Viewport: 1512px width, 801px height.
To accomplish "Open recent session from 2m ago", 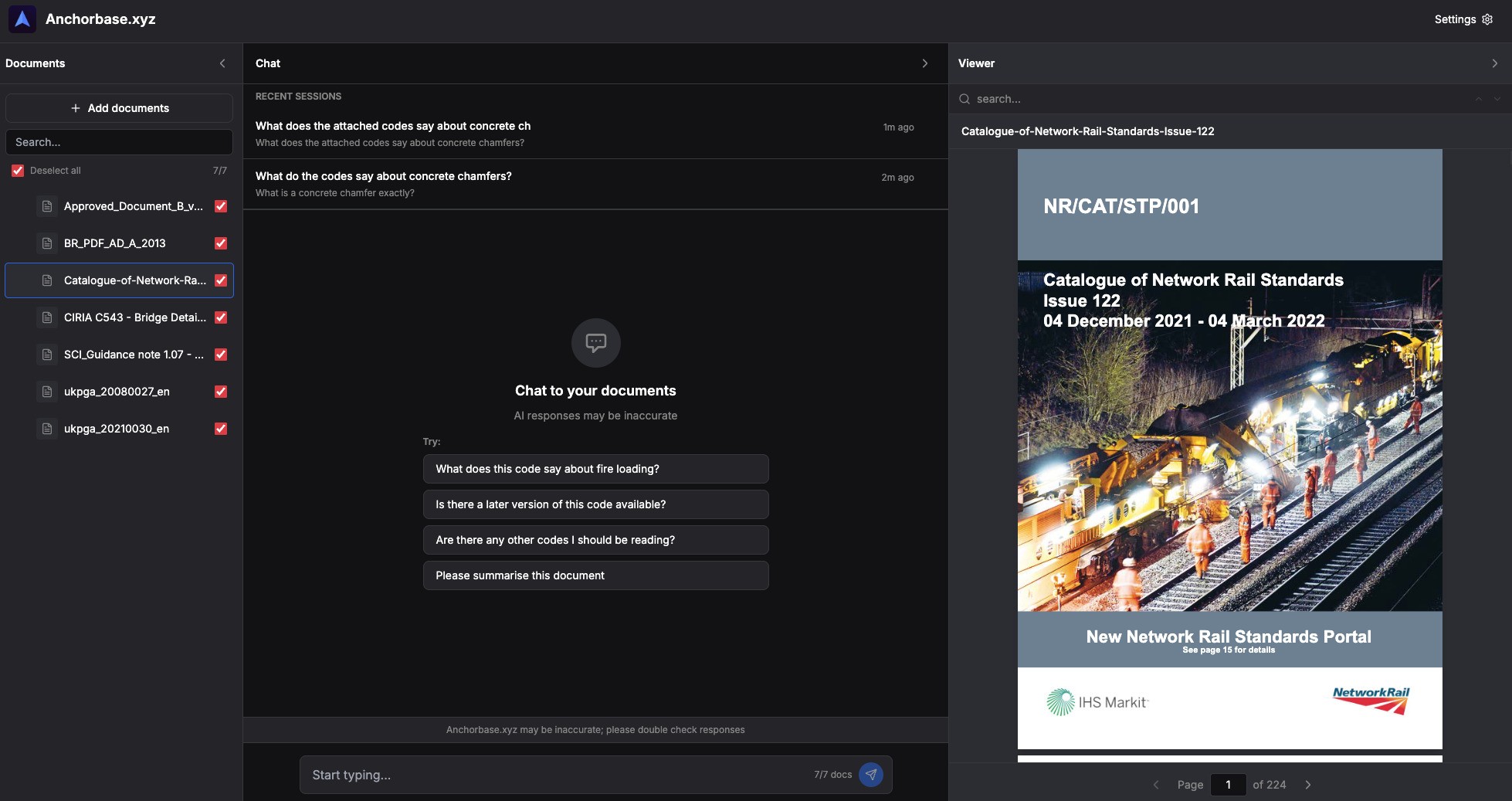I will pyautogui.click(x=595, y=184).
